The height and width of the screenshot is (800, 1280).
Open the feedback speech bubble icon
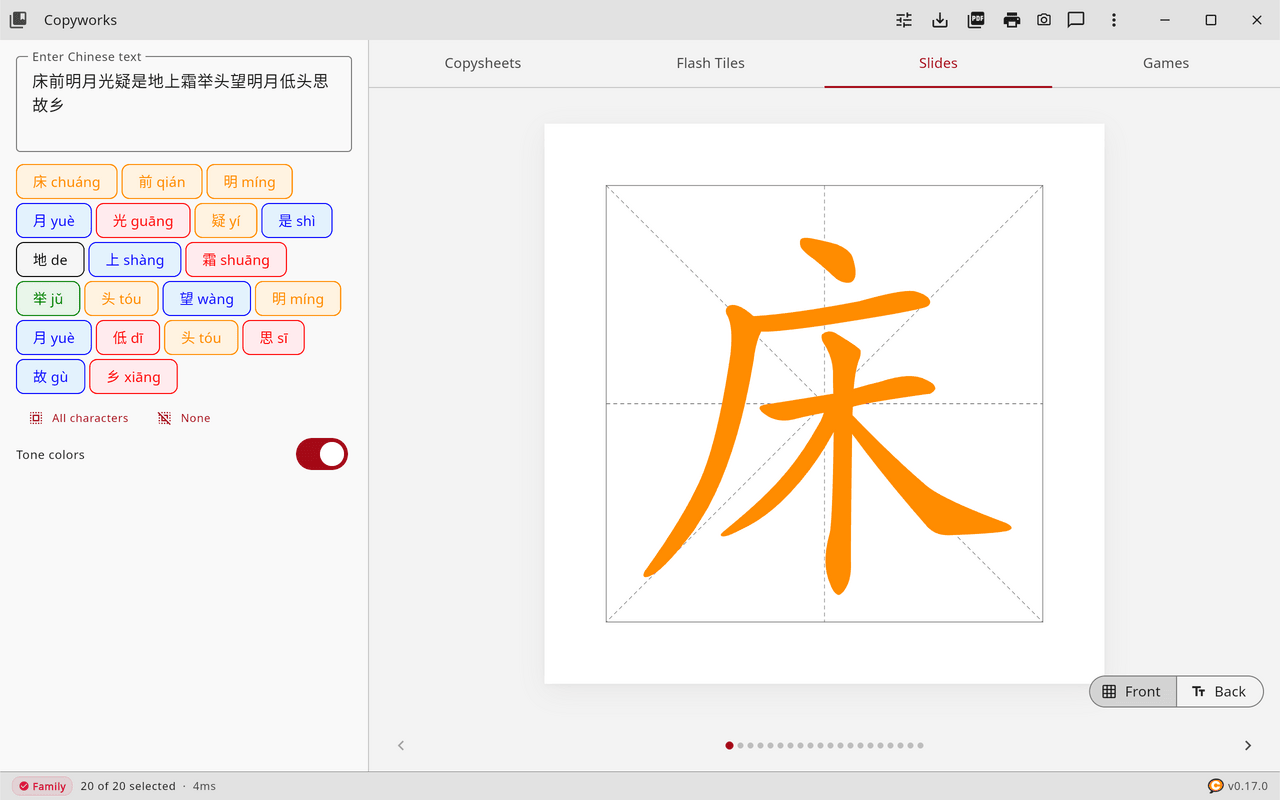[x=1076, y=20]
